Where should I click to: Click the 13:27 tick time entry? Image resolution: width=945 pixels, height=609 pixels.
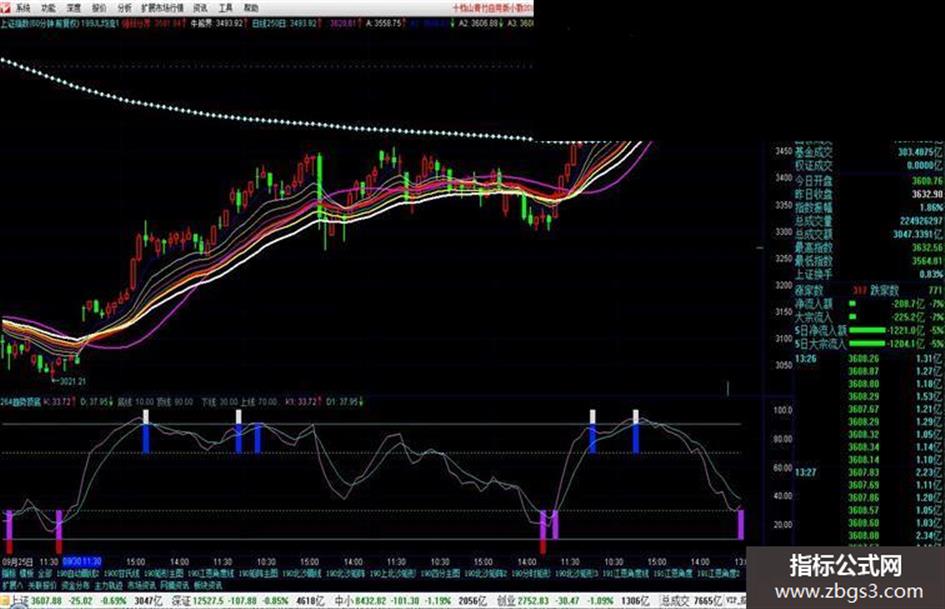(806, 472)
